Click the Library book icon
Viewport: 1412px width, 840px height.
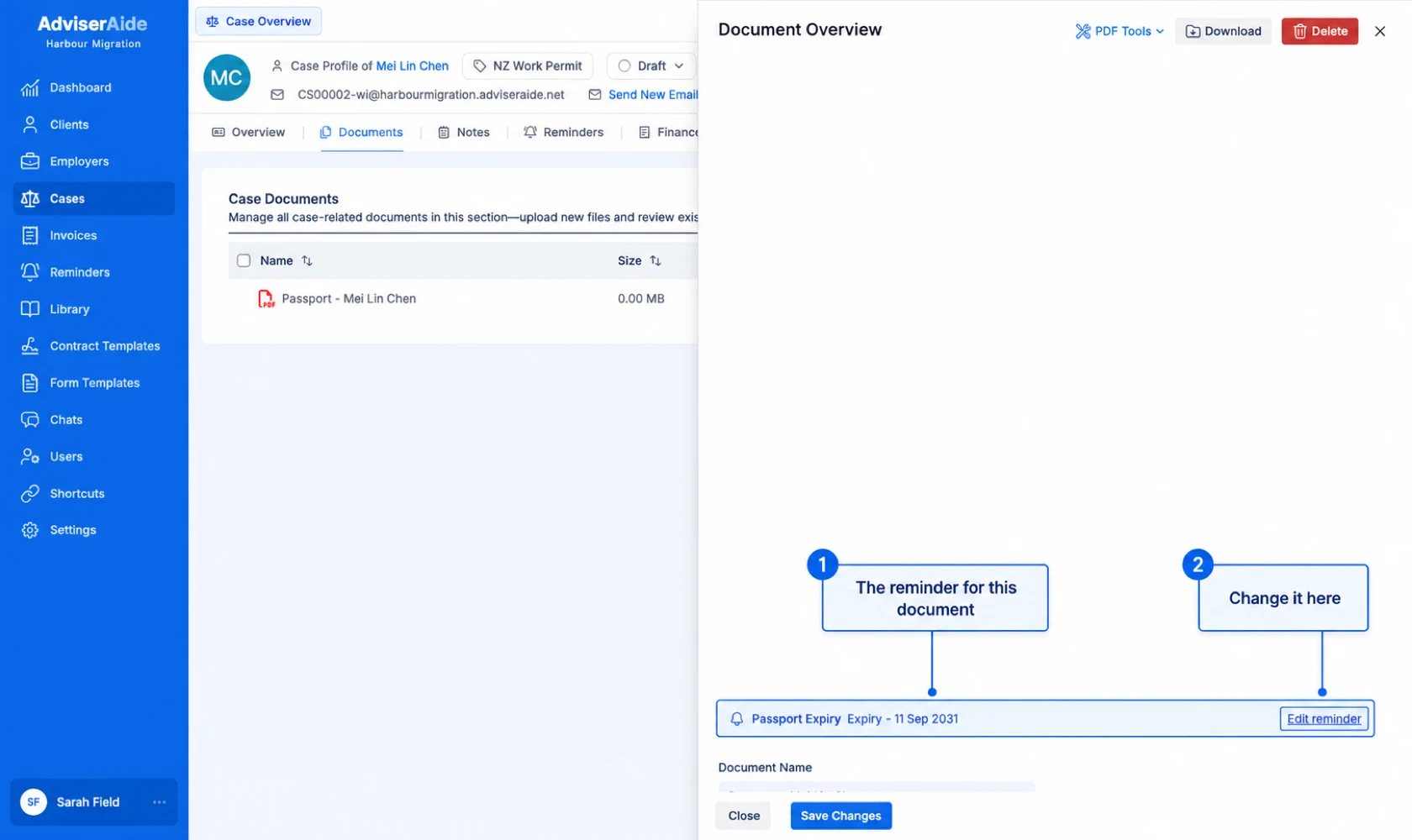(x=30, y=309)
